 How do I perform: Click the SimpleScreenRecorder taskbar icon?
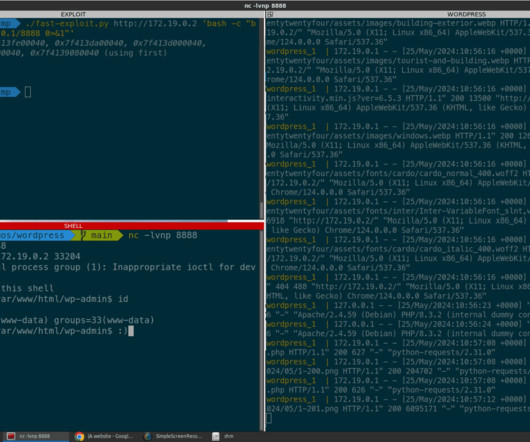tap(148, 436)
